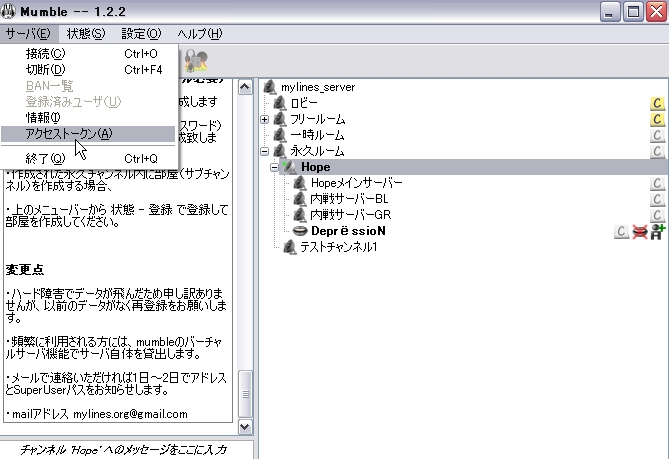Click the 変更点 heading in the log
This screenshot has width=669, height=459.
click(24, 270)
